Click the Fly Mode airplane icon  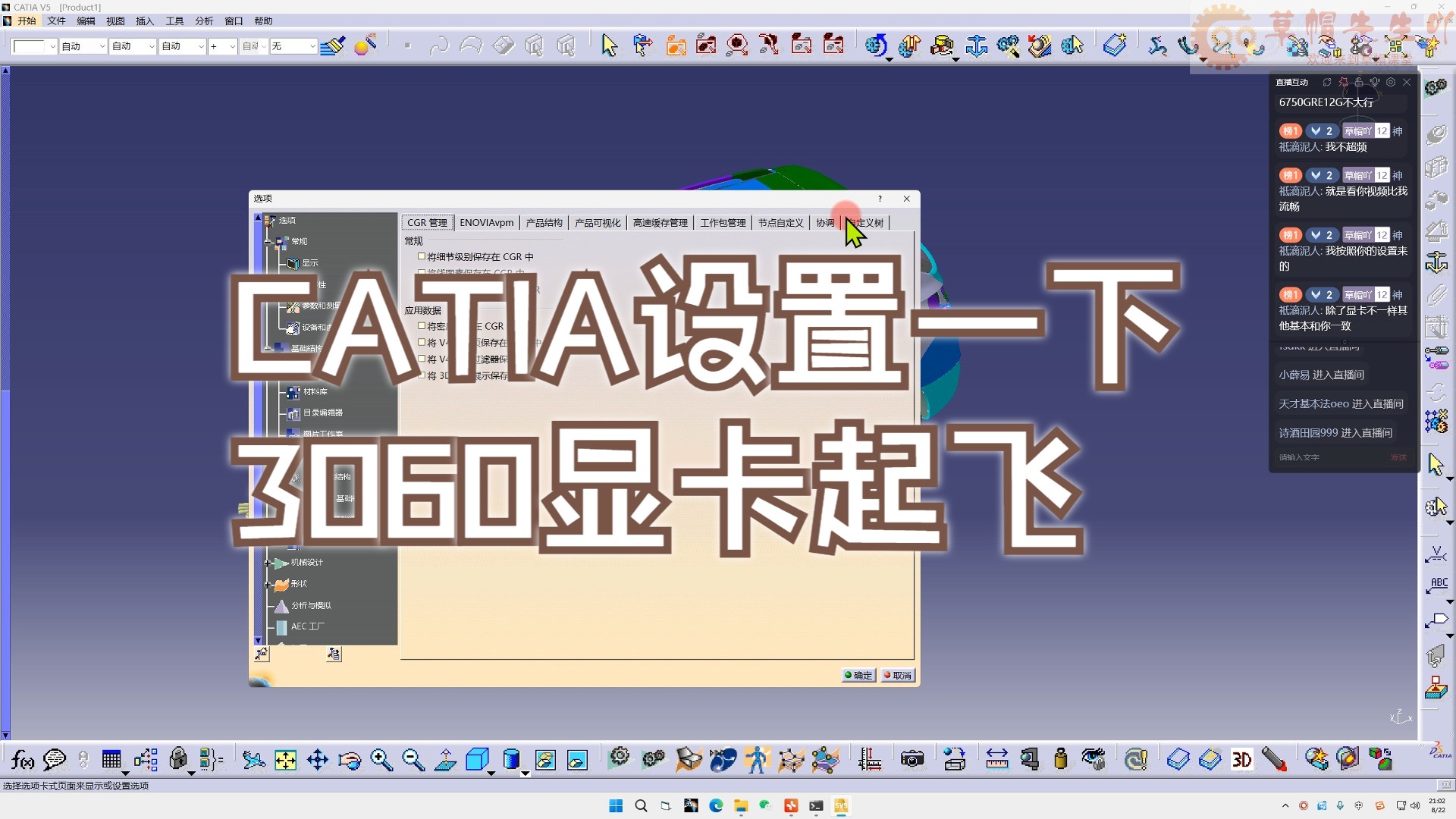tap(253, 759)
